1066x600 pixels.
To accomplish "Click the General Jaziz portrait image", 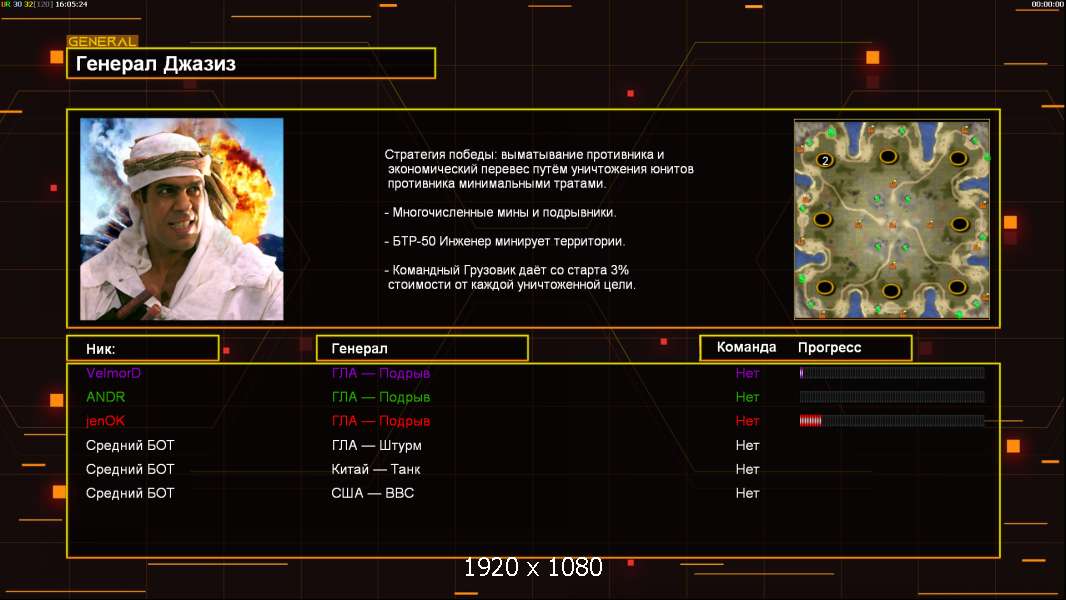I will tap(182, 219).
